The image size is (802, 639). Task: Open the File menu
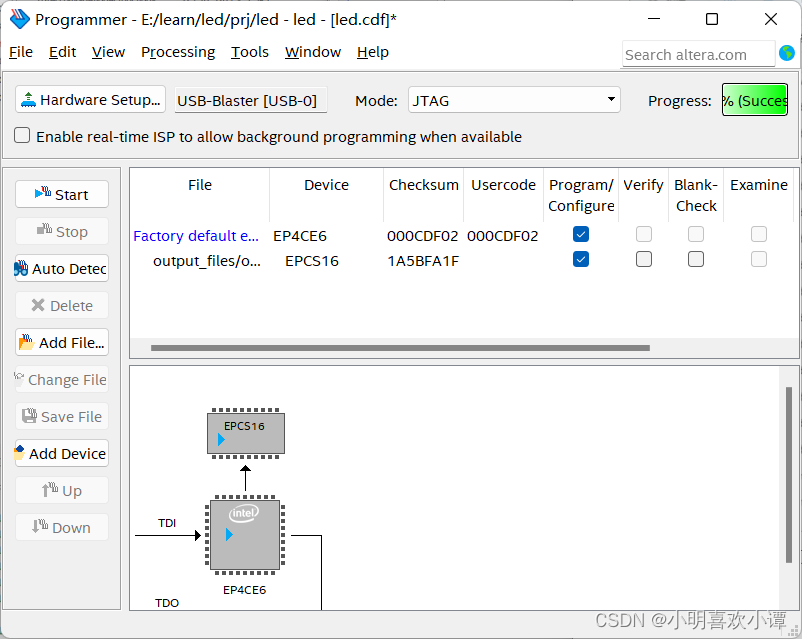(21, 52)
